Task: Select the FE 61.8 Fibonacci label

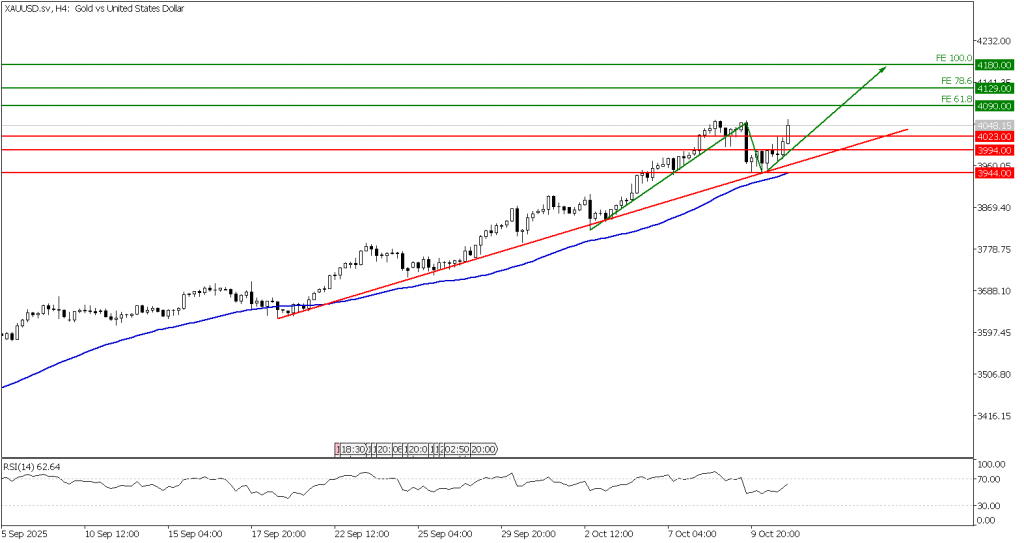Action: pyautogui.click(x=956, y=99)
